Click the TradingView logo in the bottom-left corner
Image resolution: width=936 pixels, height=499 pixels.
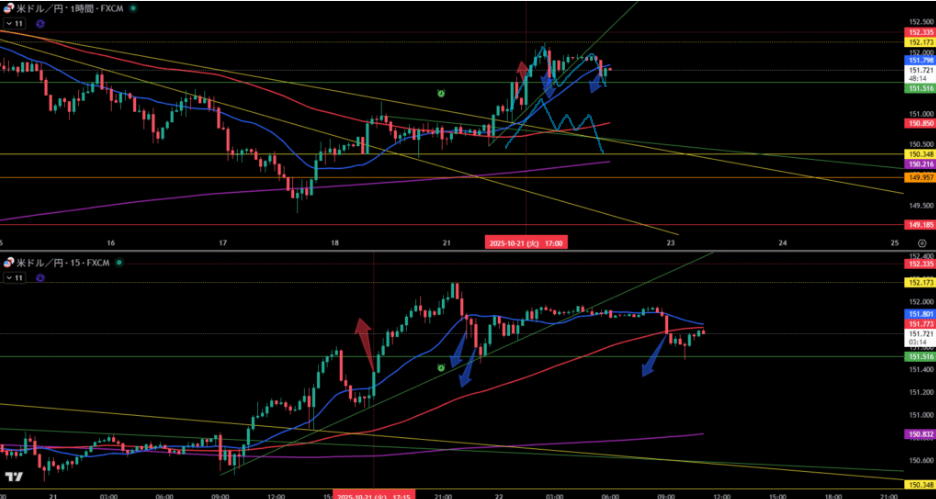[x=14, y=478]
